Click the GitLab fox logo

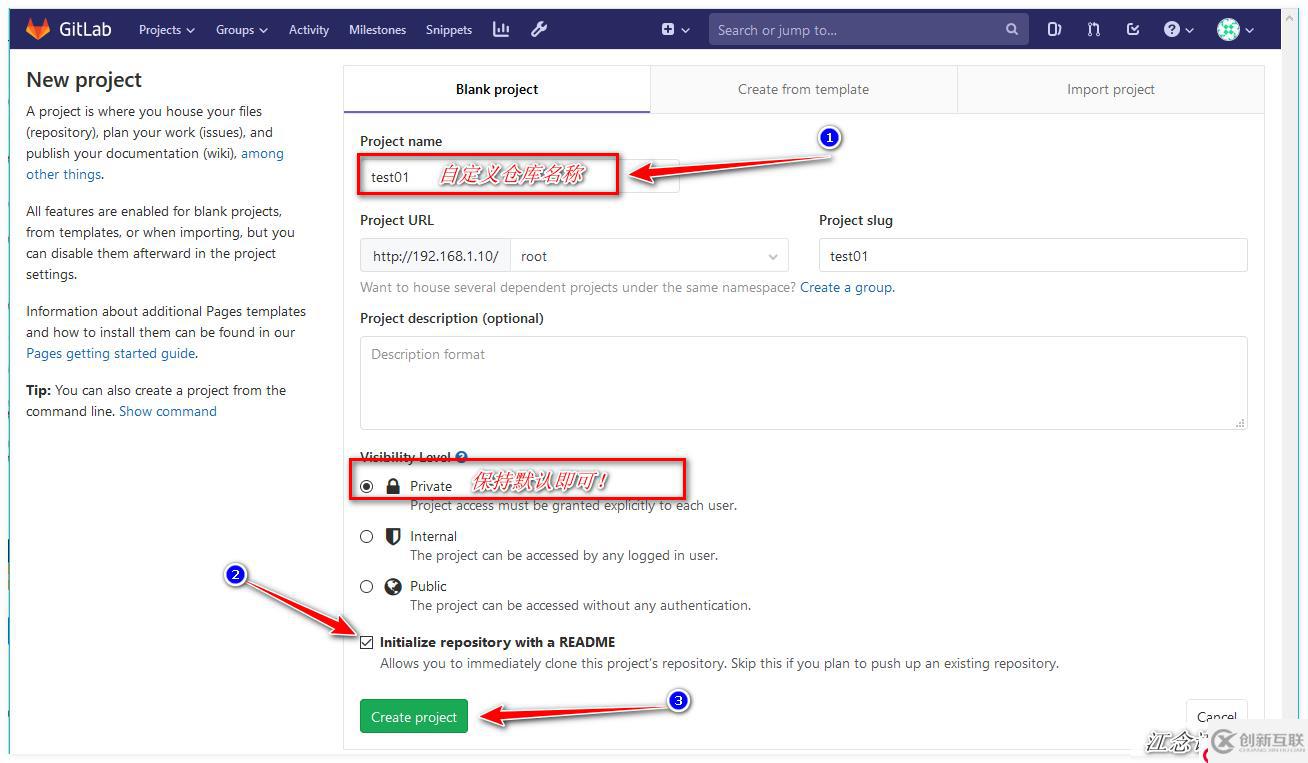[x=38, y=29]
